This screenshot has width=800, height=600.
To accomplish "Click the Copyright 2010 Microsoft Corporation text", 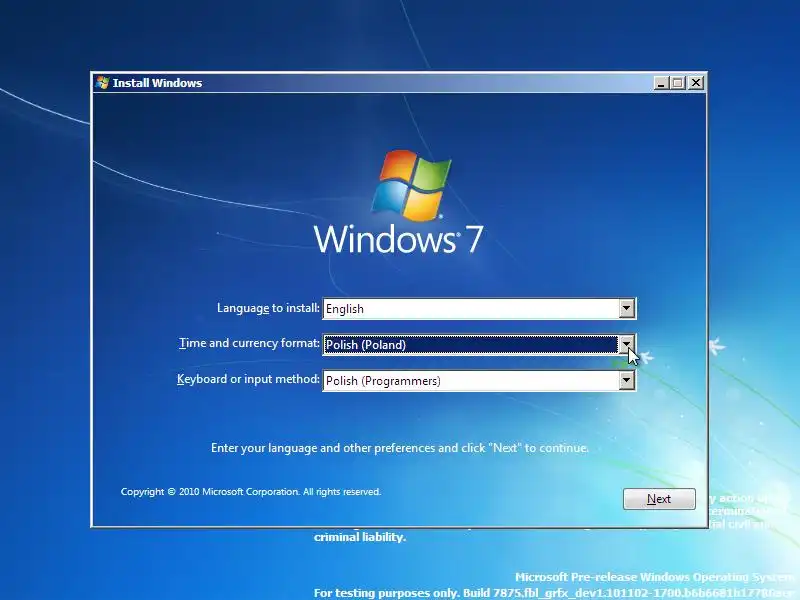I will (x=251, y=492).
